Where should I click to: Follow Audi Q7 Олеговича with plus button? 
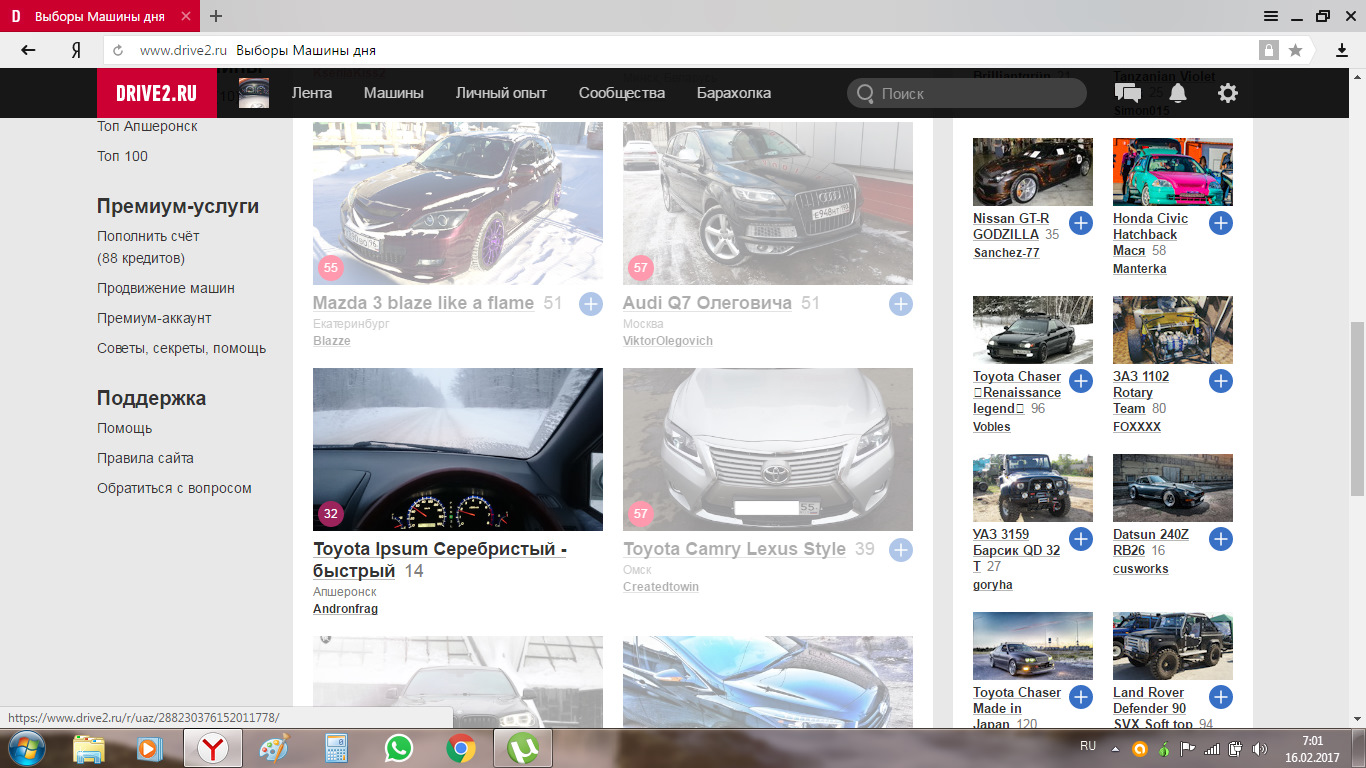pos(900,304)
